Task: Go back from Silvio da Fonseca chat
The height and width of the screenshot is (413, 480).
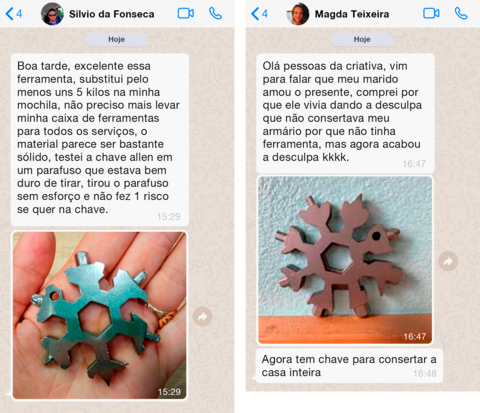Action: pos(14,14)
